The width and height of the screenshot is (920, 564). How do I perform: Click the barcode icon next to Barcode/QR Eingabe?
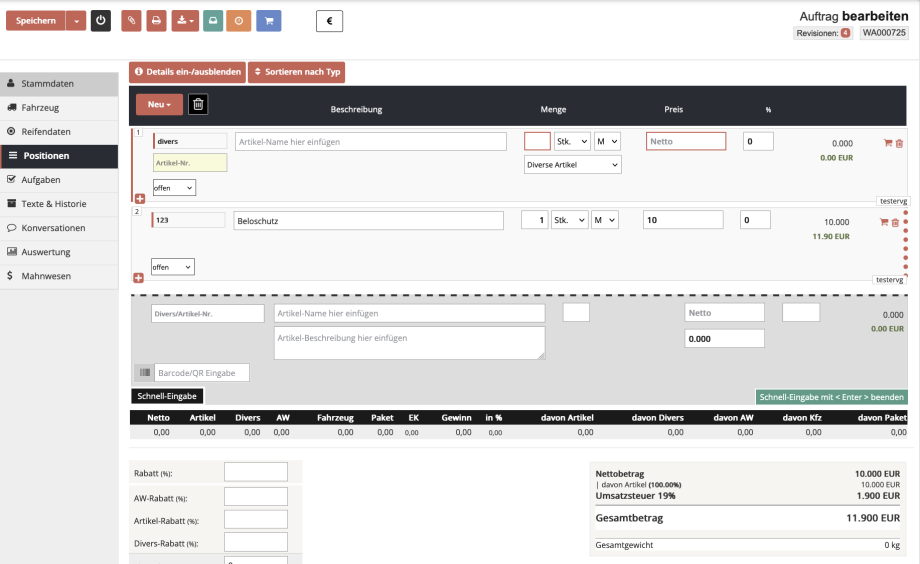click(x=143, y=373)
